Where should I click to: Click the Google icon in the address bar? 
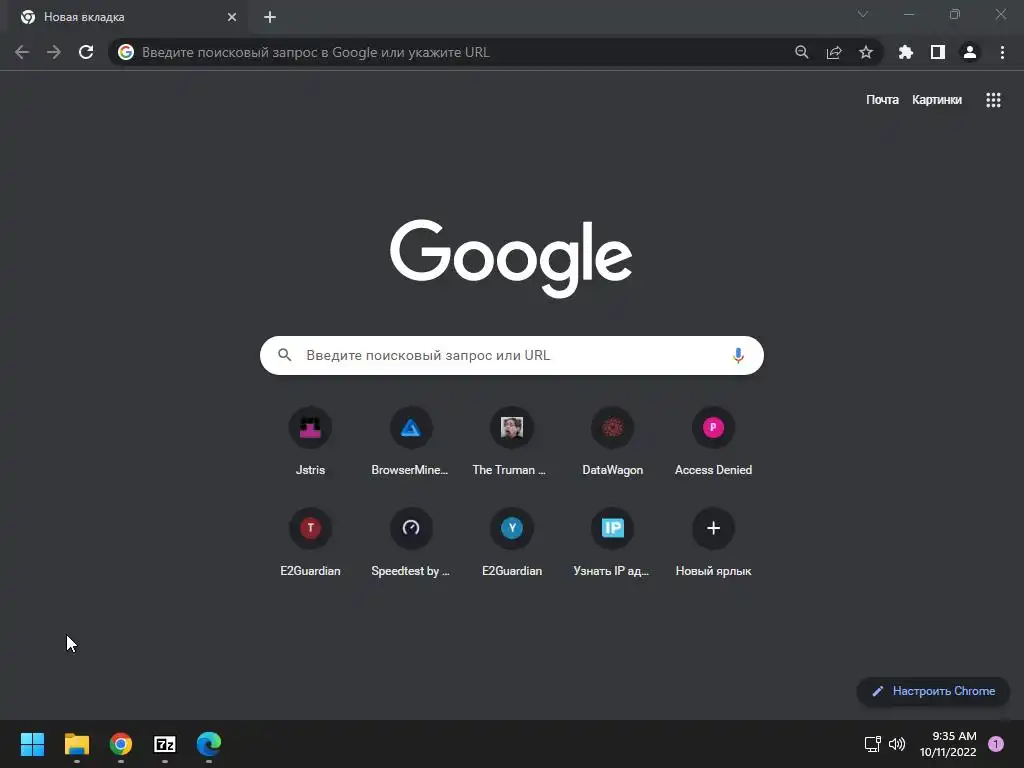click(126, 52)
